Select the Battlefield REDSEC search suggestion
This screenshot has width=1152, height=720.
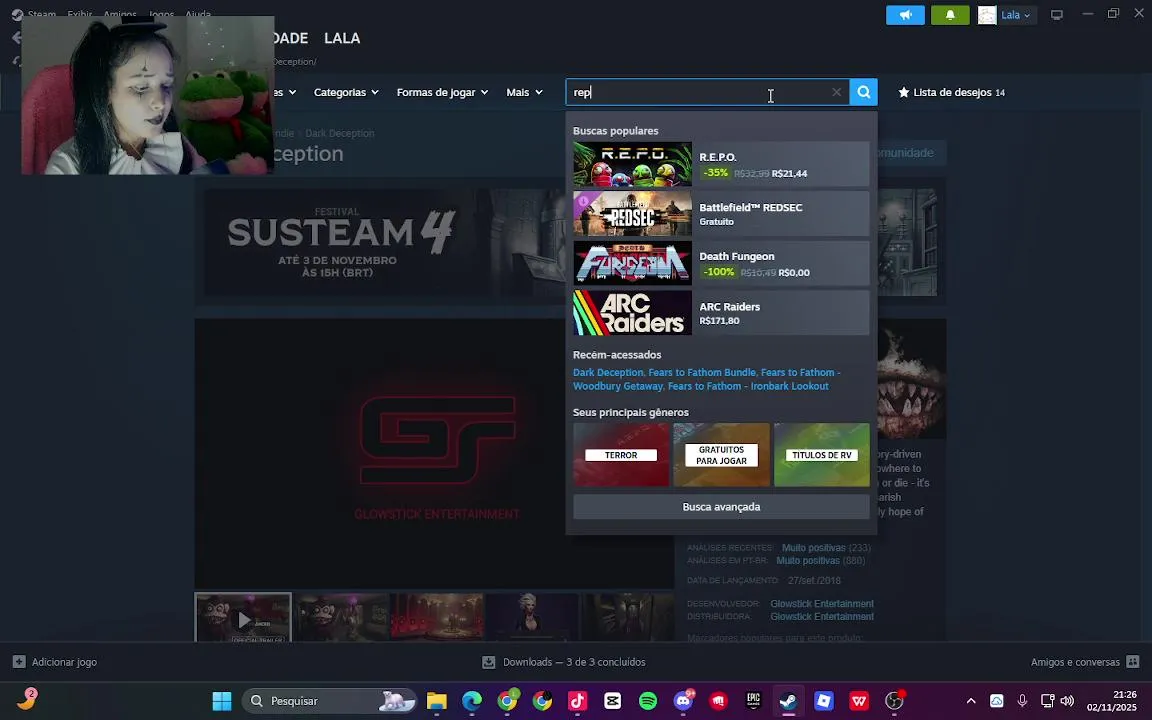tap(721, 214)
